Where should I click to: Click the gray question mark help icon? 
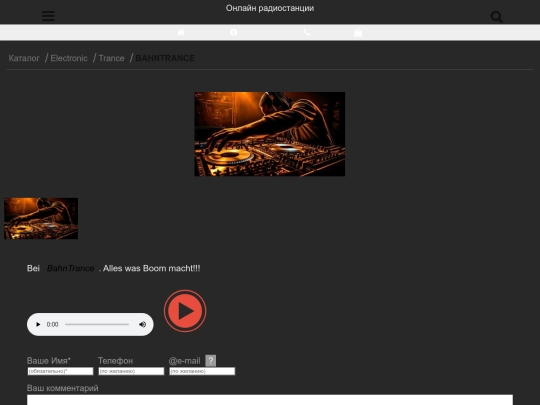click(x=211, y=361)
